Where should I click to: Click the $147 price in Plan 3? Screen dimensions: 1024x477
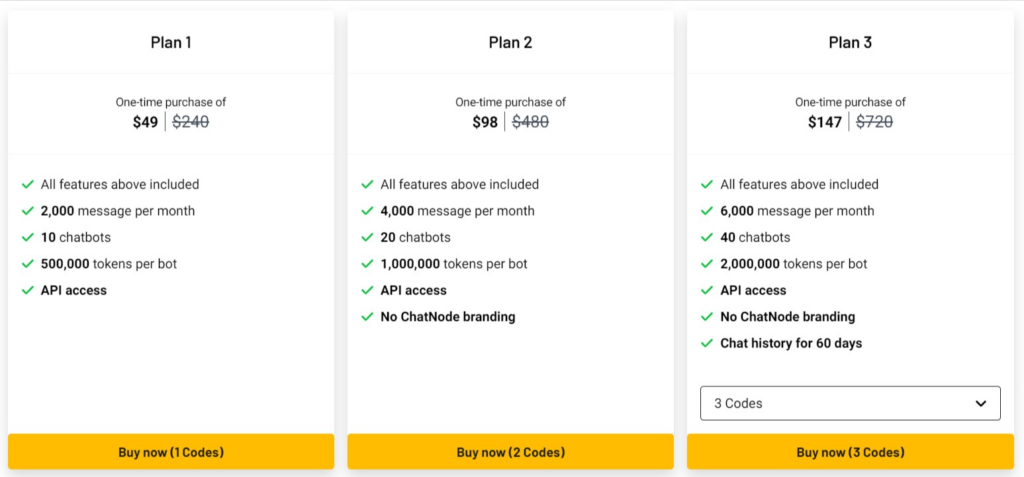coord(825,122)
